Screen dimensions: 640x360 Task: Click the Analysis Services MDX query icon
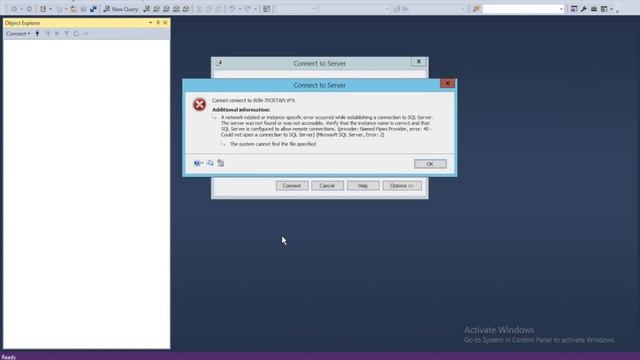(156, 9)
